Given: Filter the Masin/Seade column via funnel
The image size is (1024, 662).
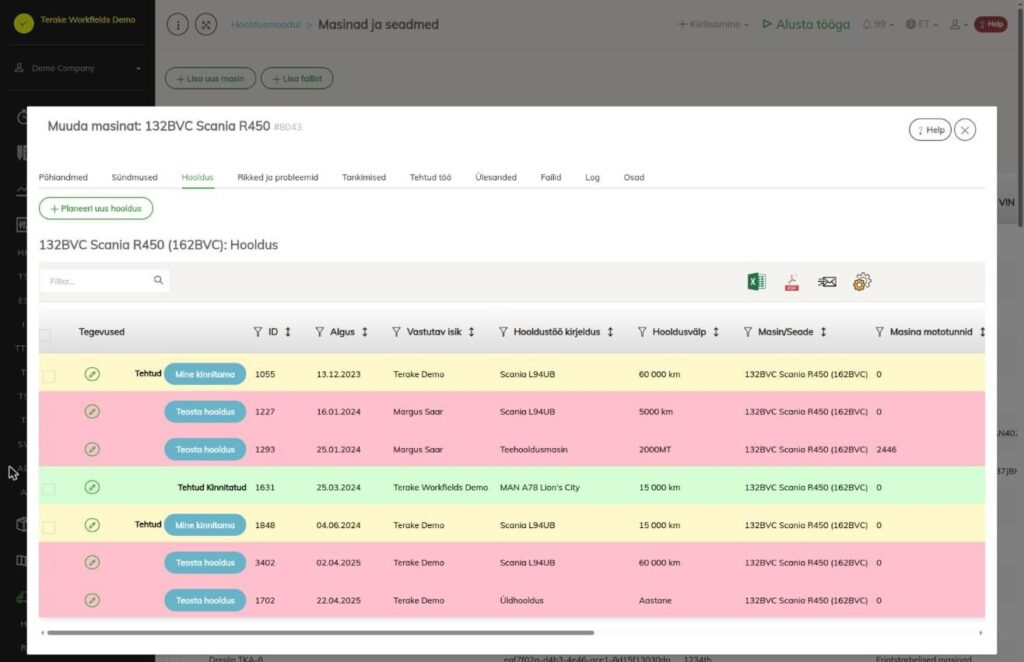Looking at the screenshot, I should click(x=748, y=332).
